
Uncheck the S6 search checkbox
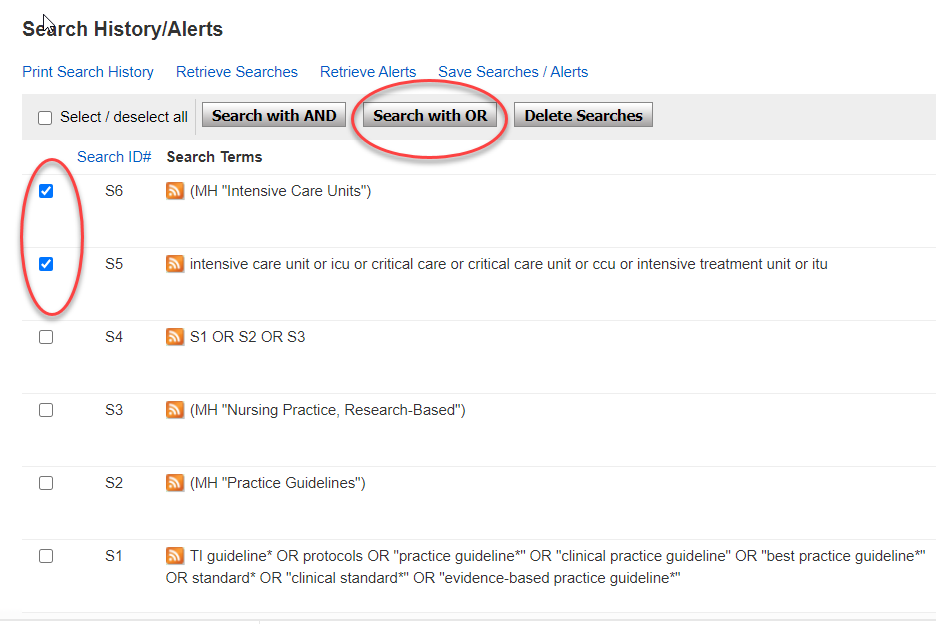click(46, 191)
